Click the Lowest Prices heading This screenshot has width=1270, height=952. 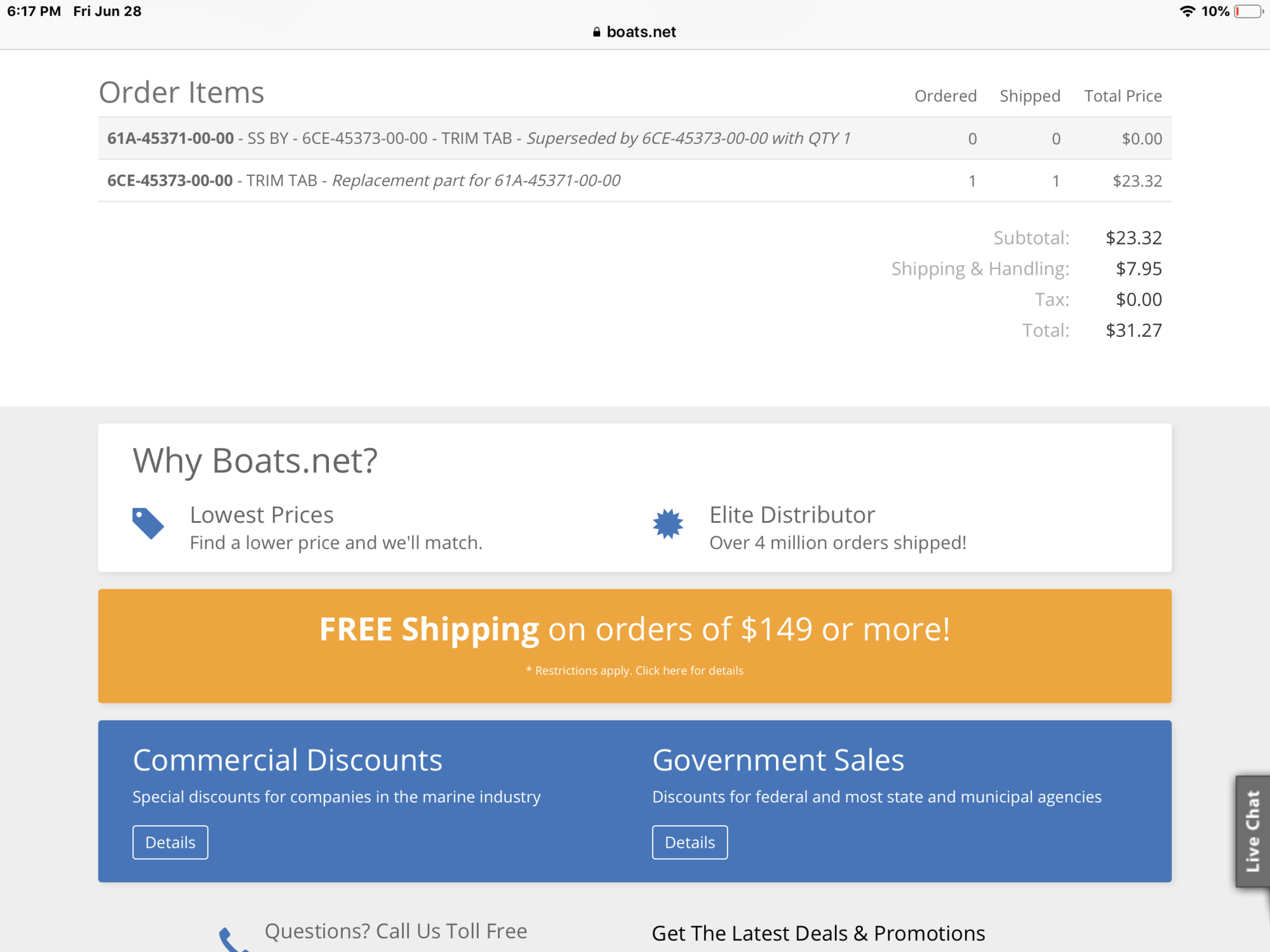[x=262, y=515]
